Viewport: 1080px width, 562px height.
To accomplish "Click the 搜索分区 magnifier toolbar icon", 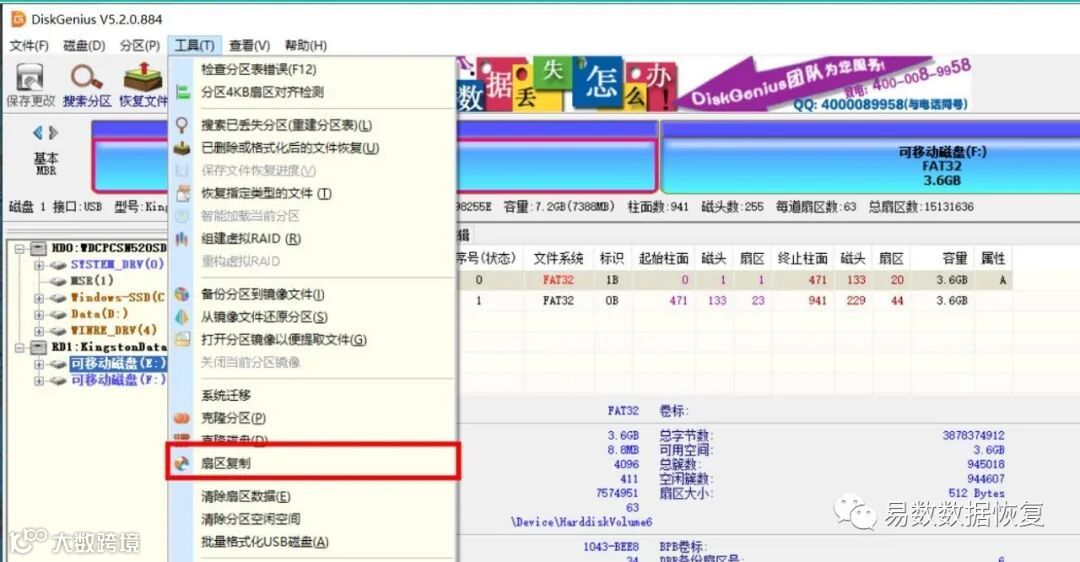I will click(x=86, y=76).
